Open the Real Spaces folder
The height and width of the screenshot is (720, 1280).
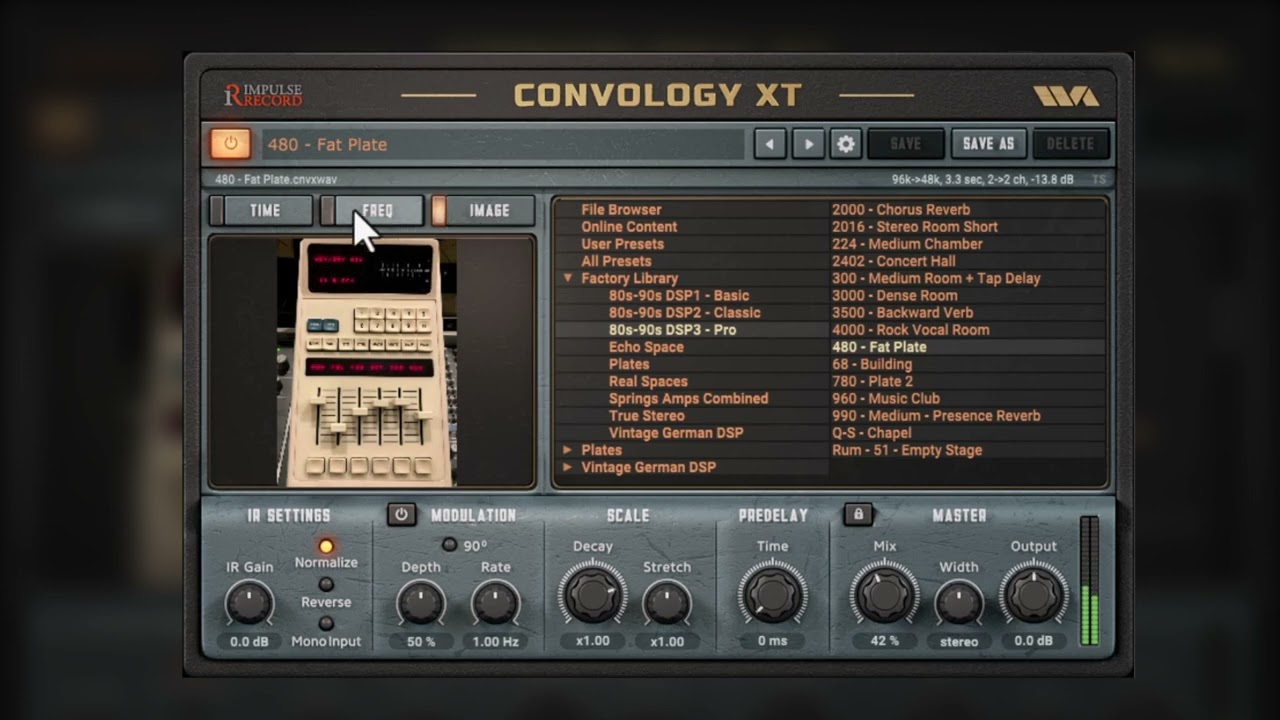point(648,381)
